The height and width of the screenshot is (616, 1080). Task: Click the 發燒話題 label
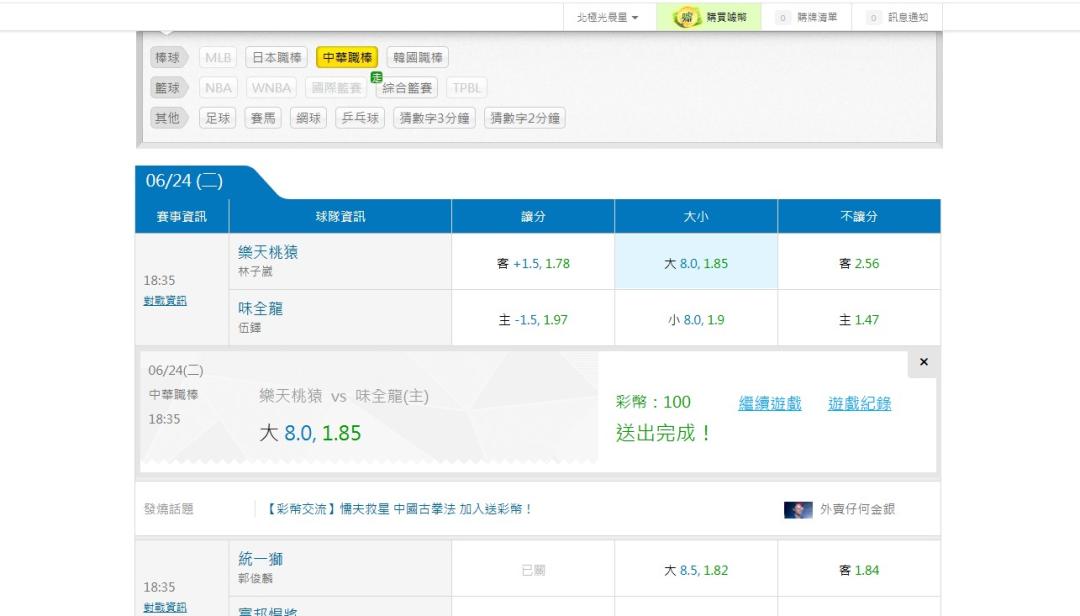169,509
